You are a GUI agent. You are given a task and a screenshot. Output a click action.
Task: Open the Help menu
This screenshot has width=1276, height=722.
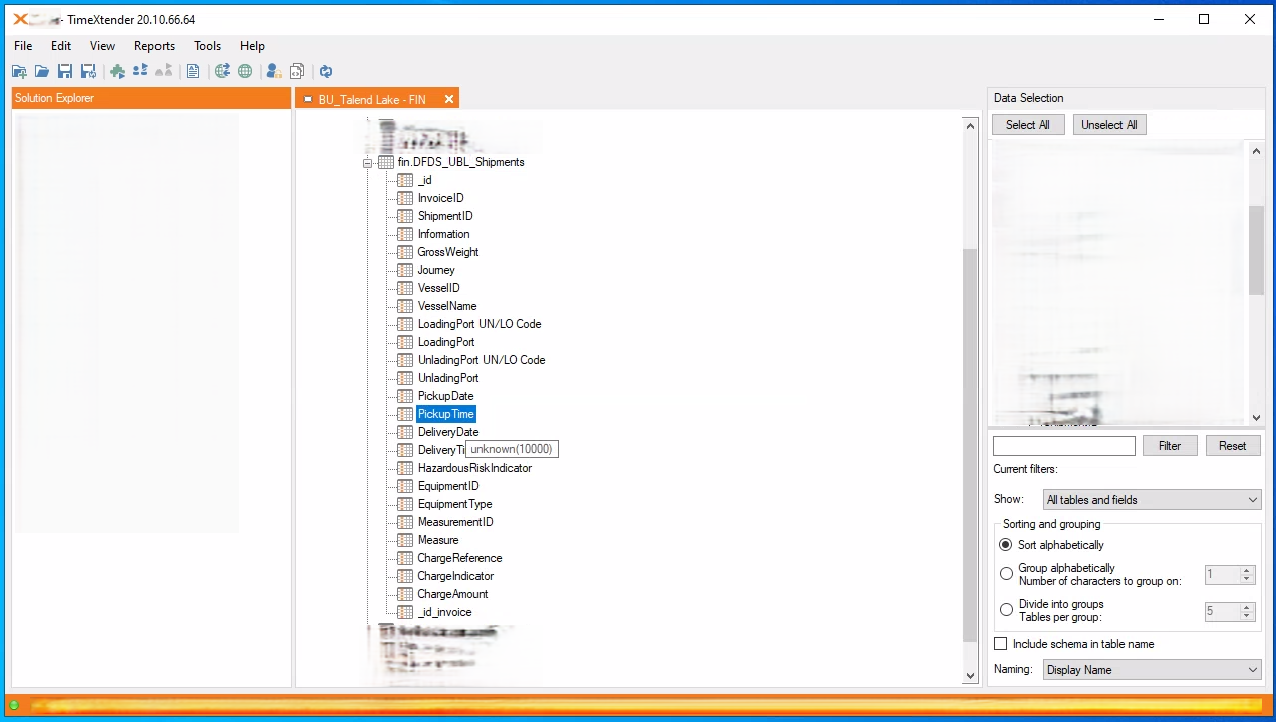point(252,46)
